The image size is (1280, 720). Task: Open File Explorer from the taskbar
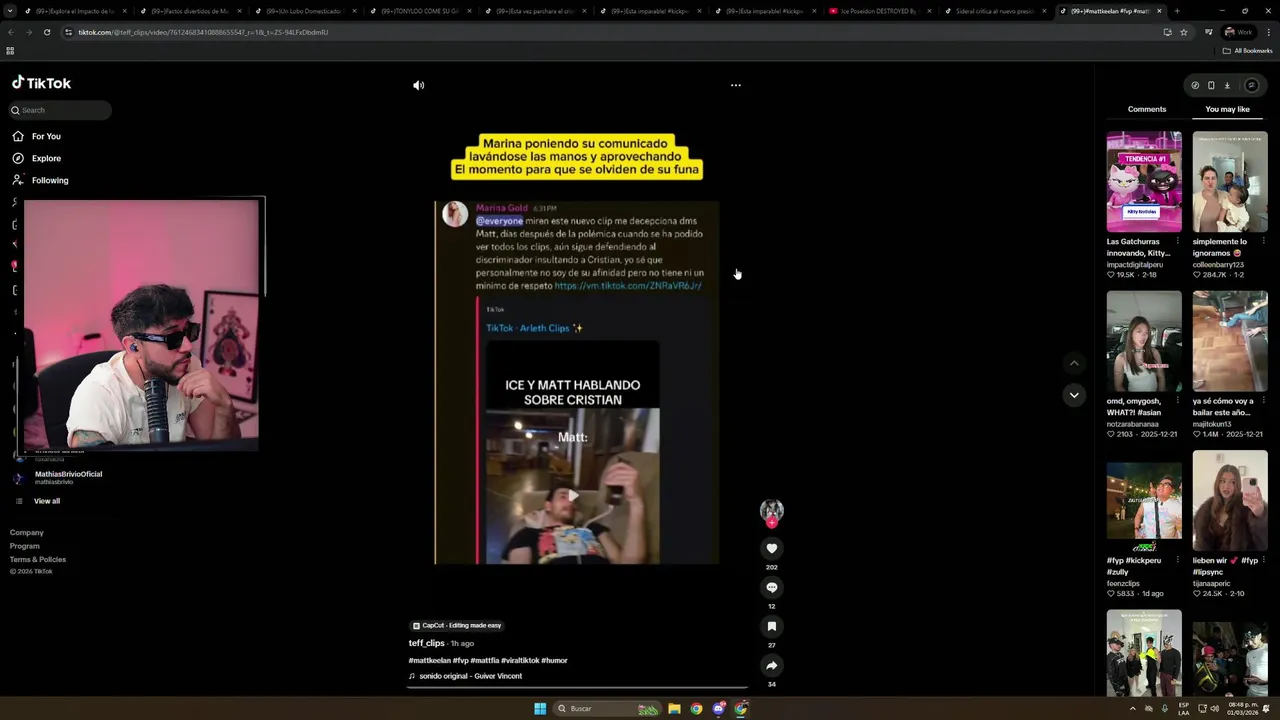675,708
